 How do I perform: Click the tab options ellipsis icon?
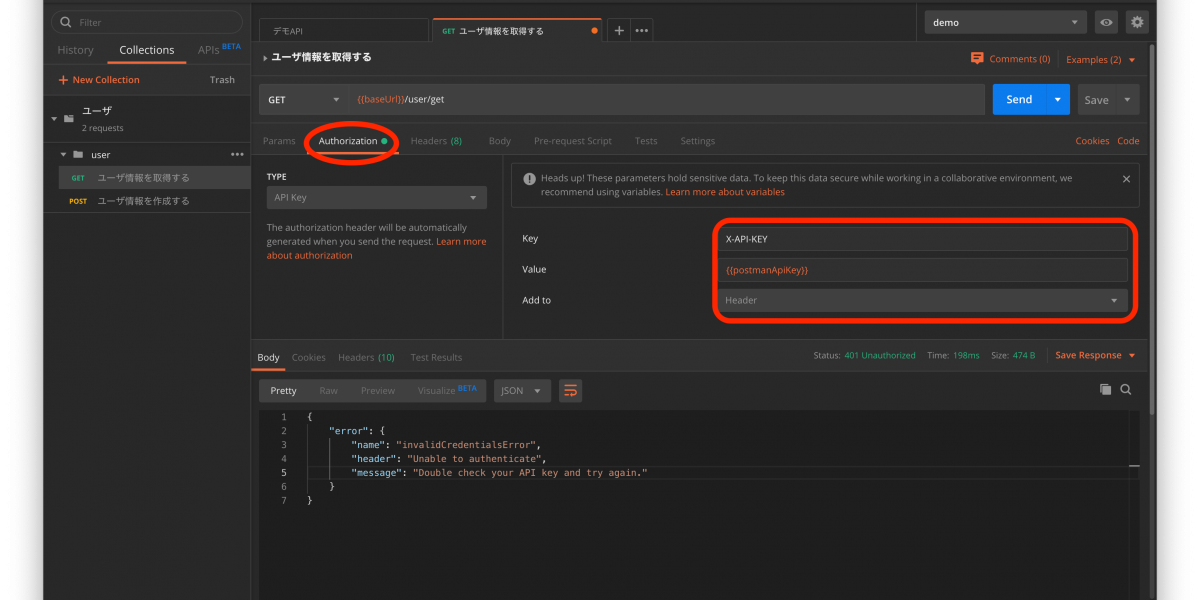[642, 31]
